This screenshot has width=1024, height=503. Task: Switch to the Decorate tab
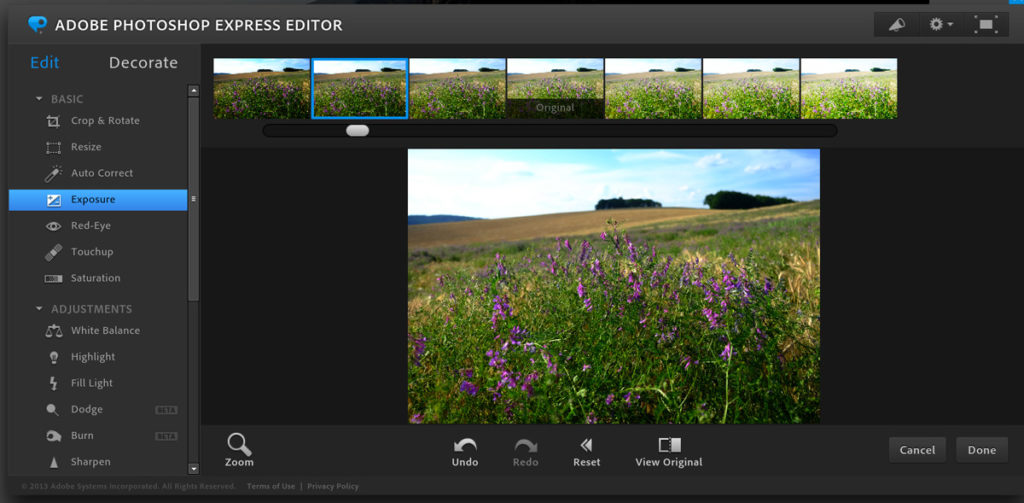click(143, 62)
